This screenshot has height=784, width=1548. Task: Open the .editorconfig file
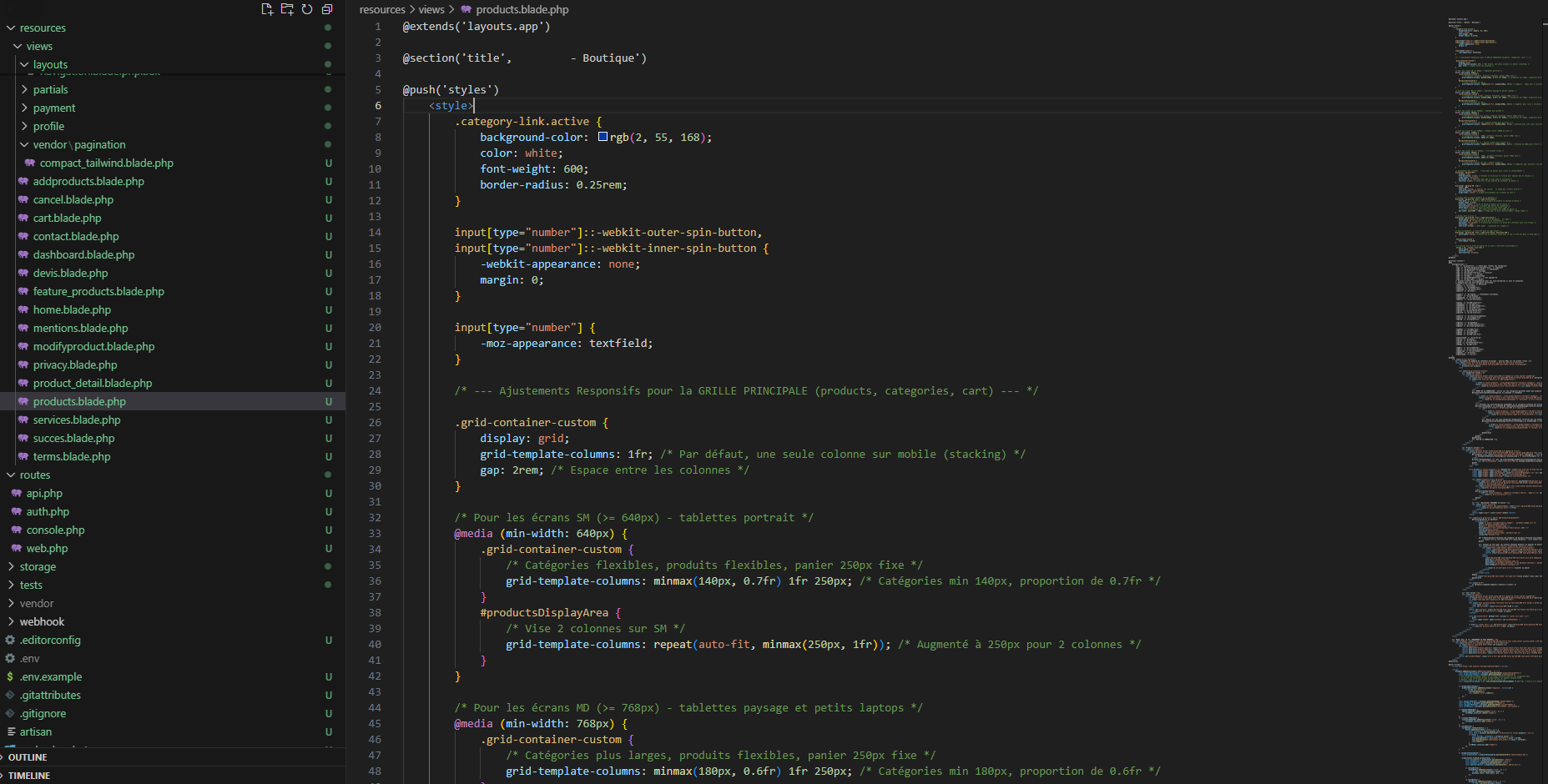coord(172,640)
